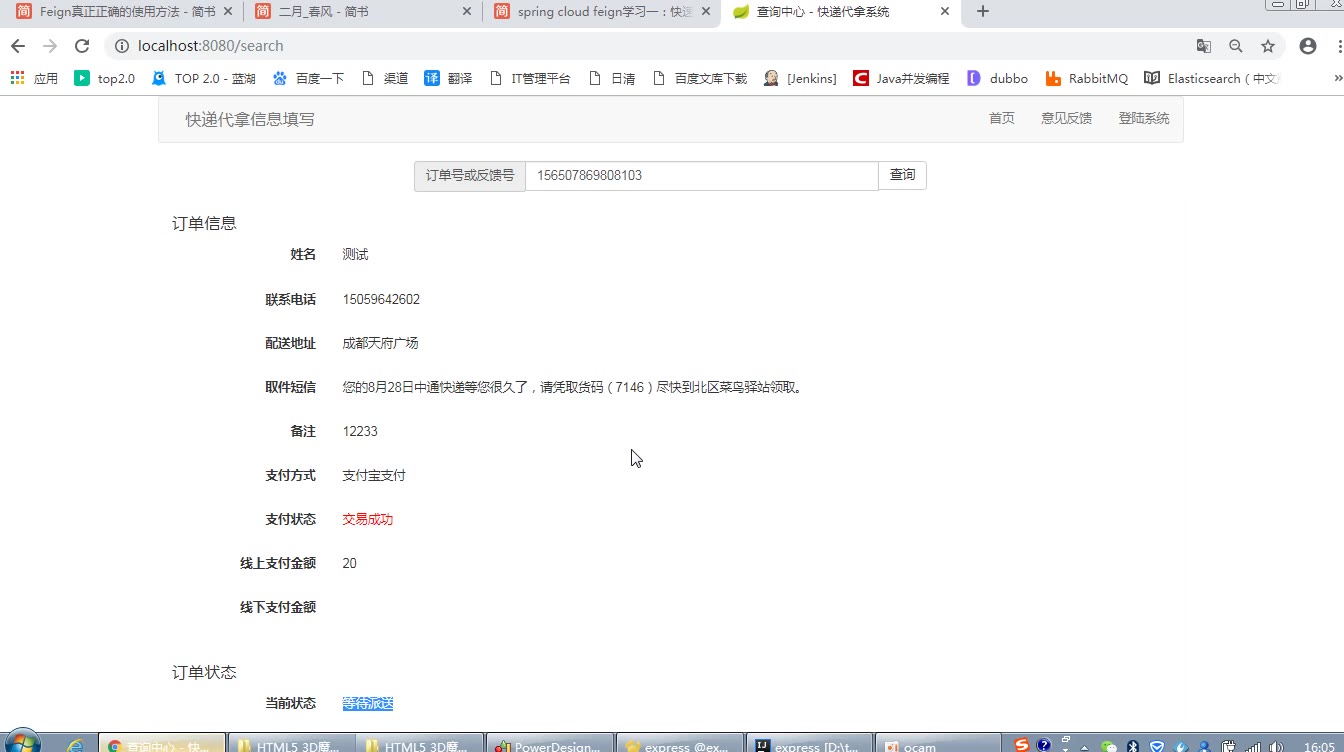Open the 应用 apps grid bookmark

pos(34,78)
